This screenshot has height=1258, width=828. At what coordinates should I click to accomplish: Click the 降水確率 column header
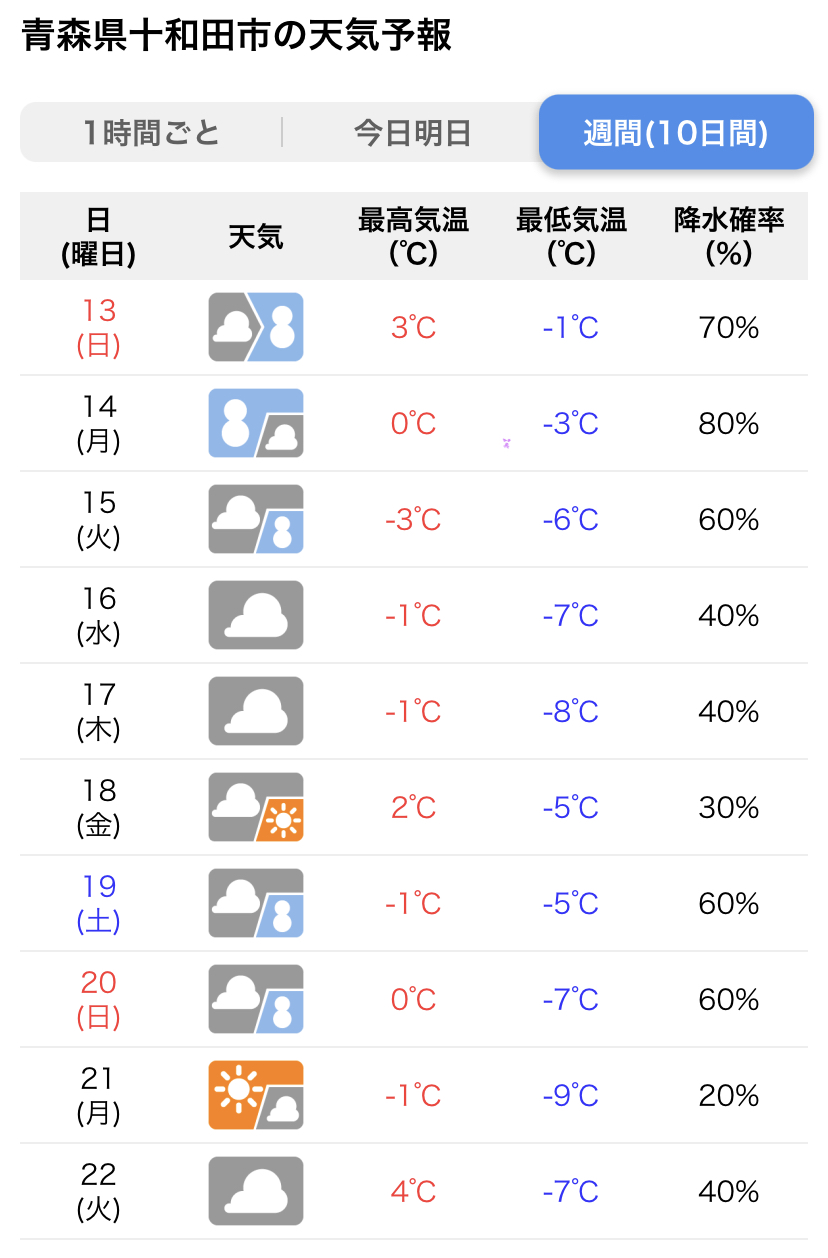729,236
